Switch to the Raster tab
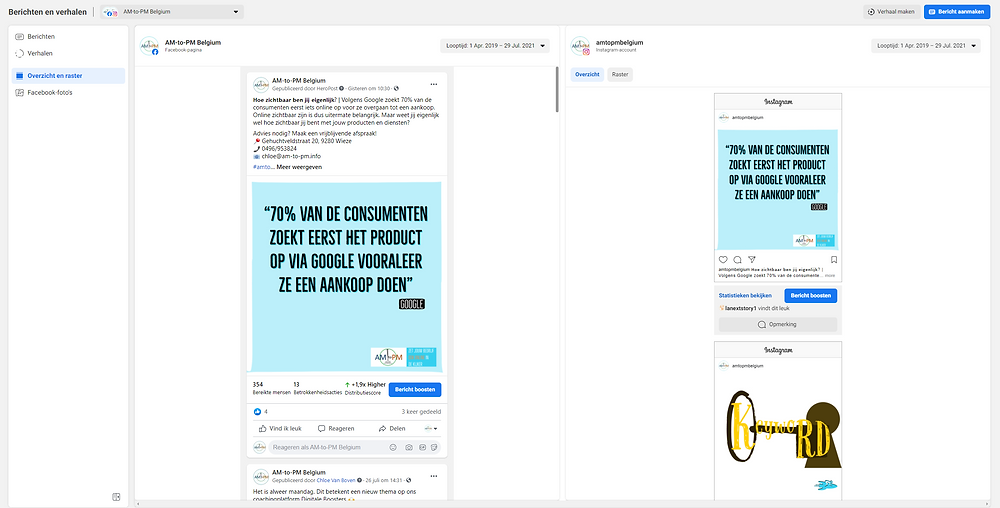 [620, 75]
